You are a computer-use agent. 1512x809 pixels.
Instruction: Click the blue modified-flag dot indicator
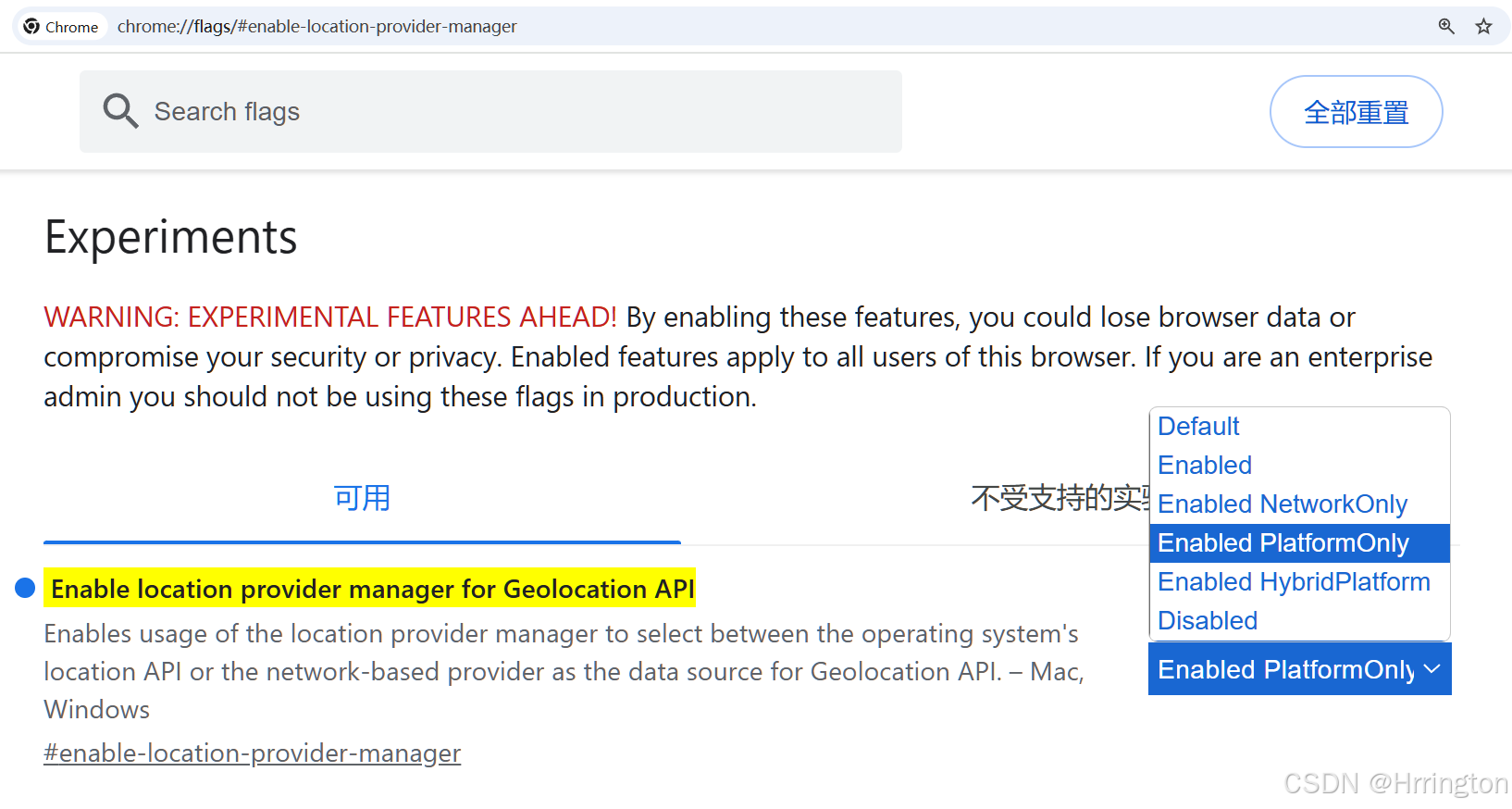[x=25, y=588]
